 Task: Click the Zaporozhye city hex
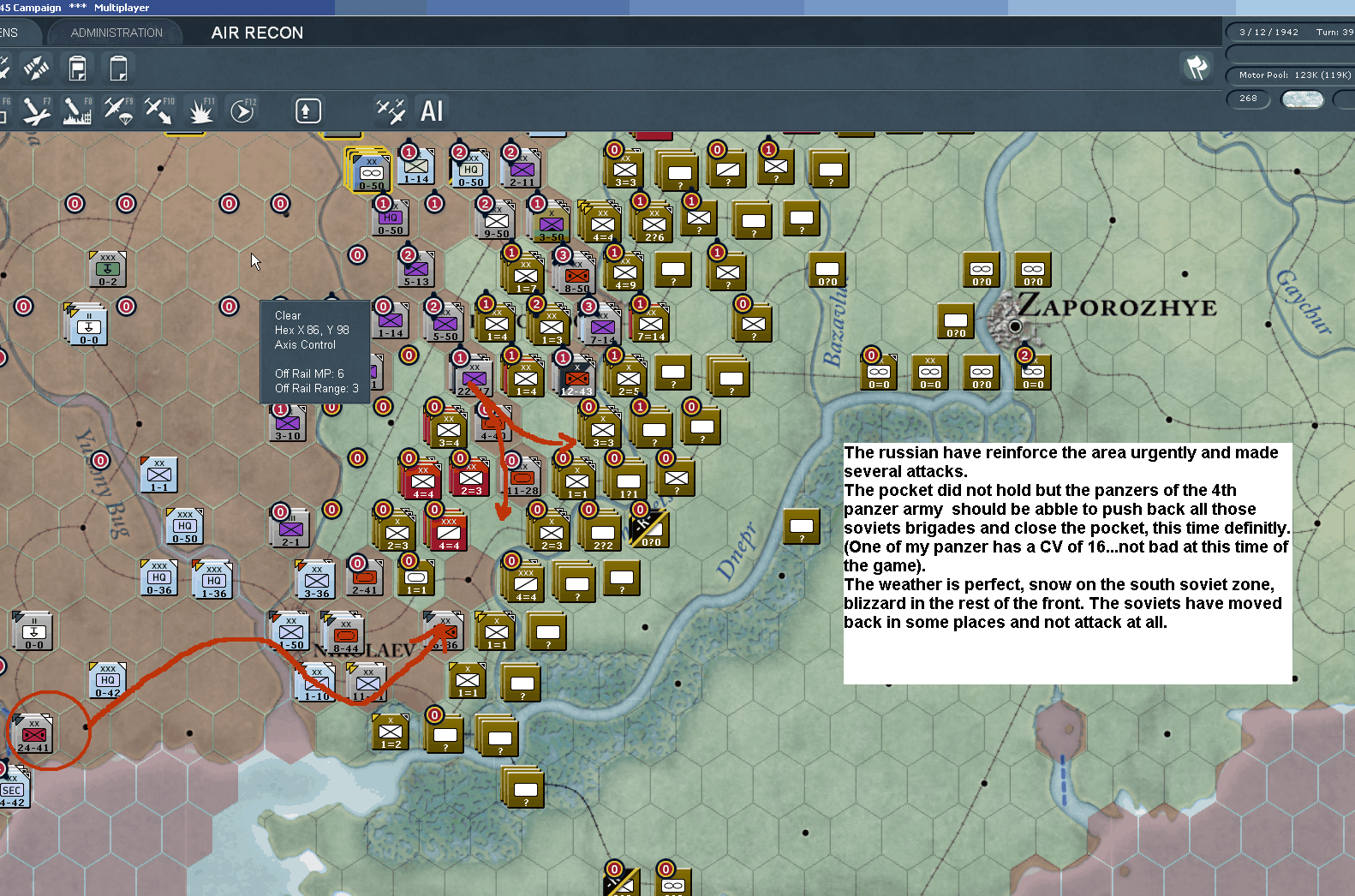[x=1015, y=326]
